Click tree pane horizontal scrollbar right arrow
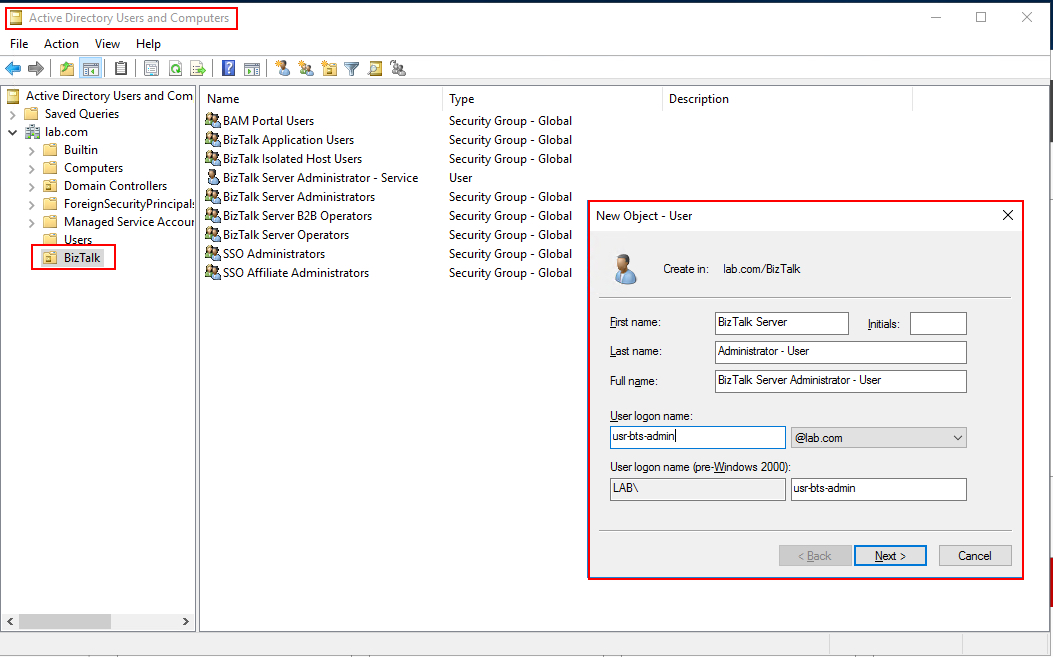1053x657 pixels. (x=186, y=621)
